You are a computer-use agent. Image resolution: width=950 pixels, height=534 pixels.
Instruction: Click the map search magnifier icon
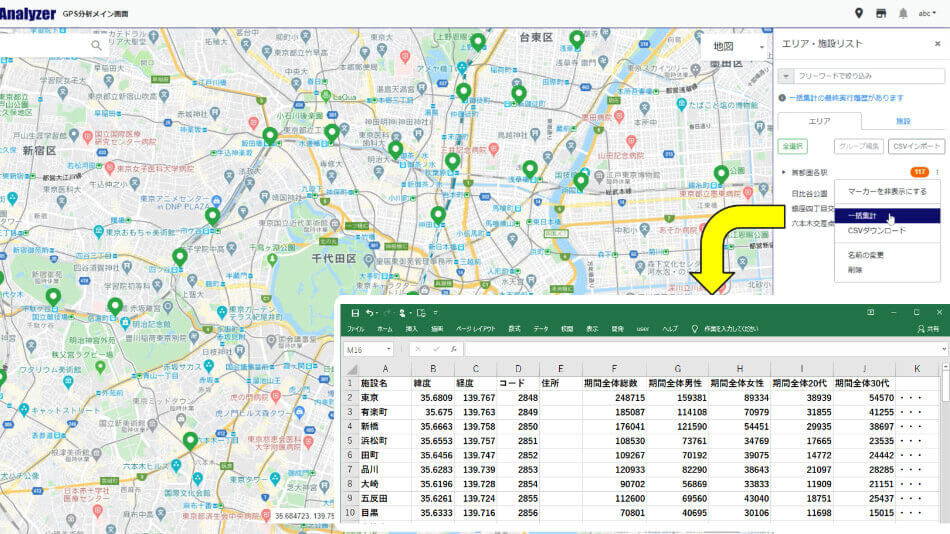97,45
